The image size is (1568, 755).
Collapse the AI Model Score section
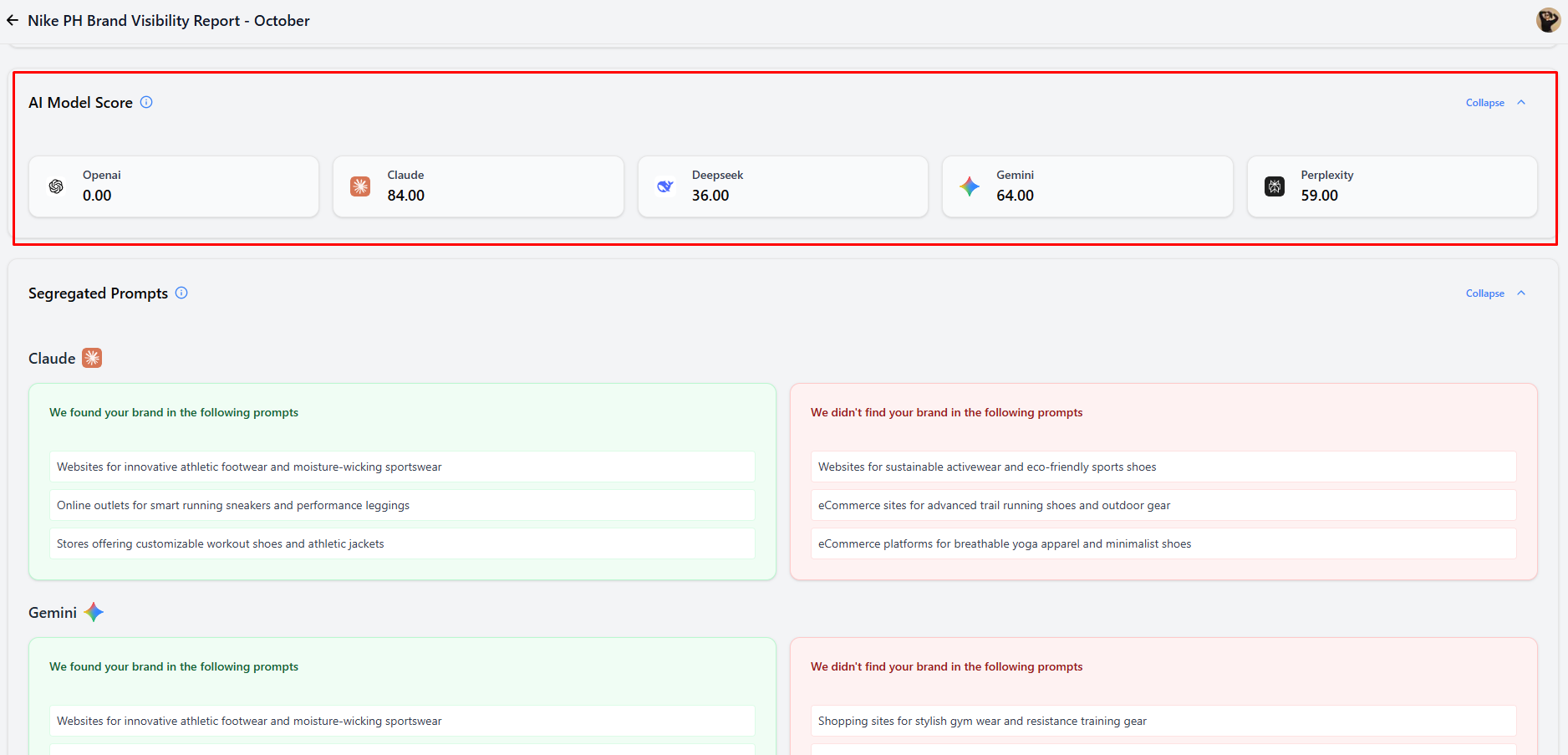click(x=1484, y=103)
